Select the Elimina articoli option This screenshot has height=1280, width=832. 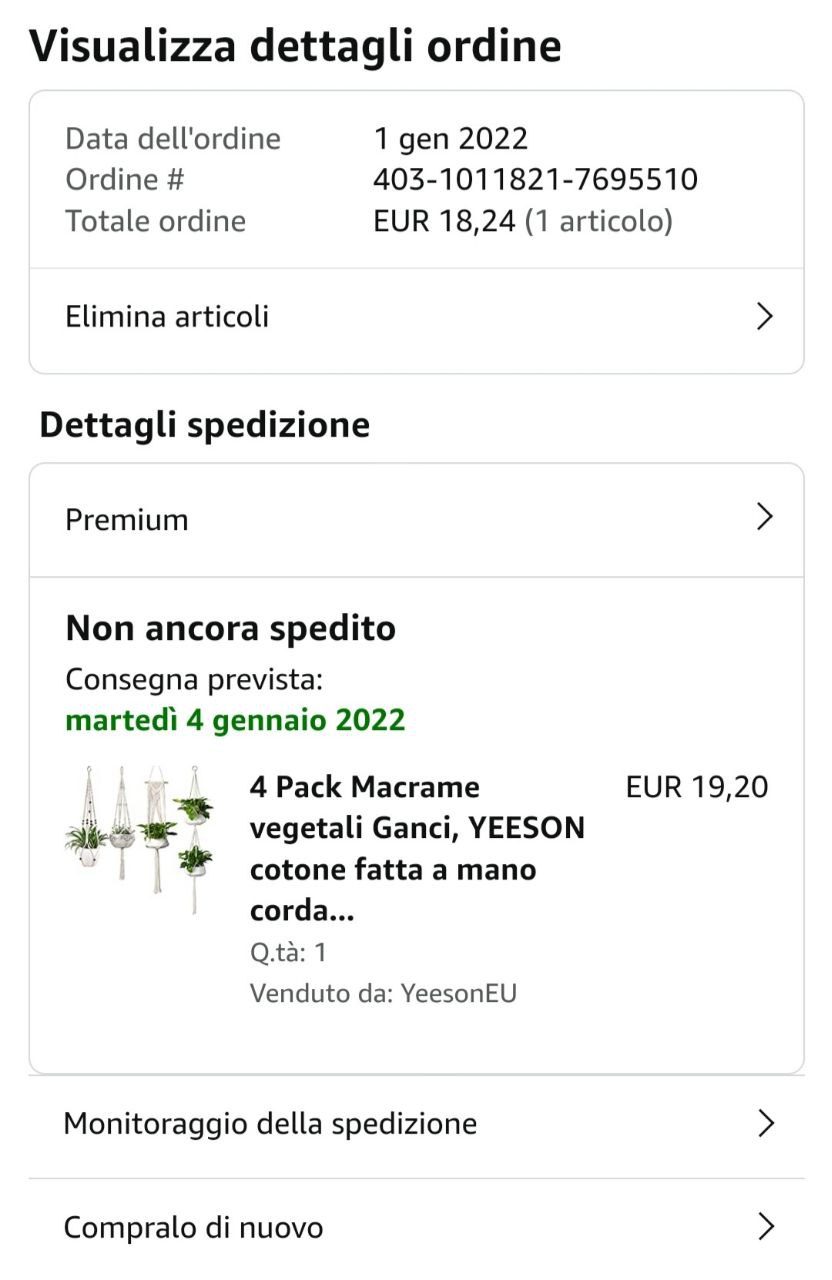(x=167, y=317)
